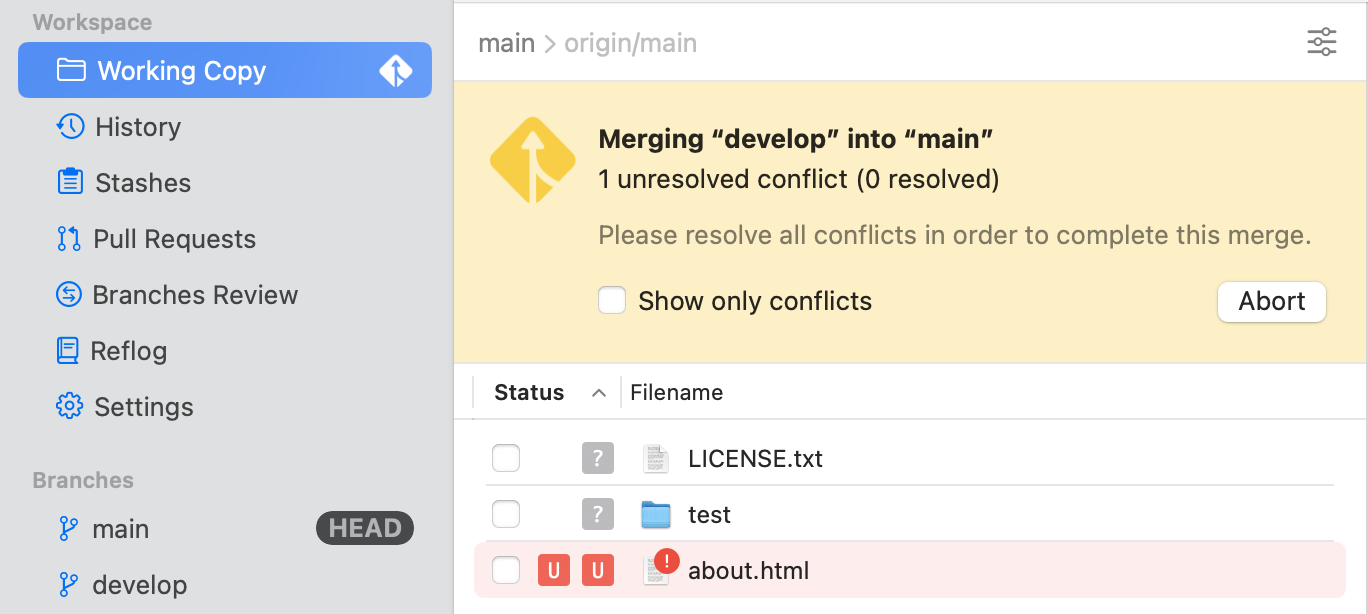Click the Reflog book icon

point(68,351)
